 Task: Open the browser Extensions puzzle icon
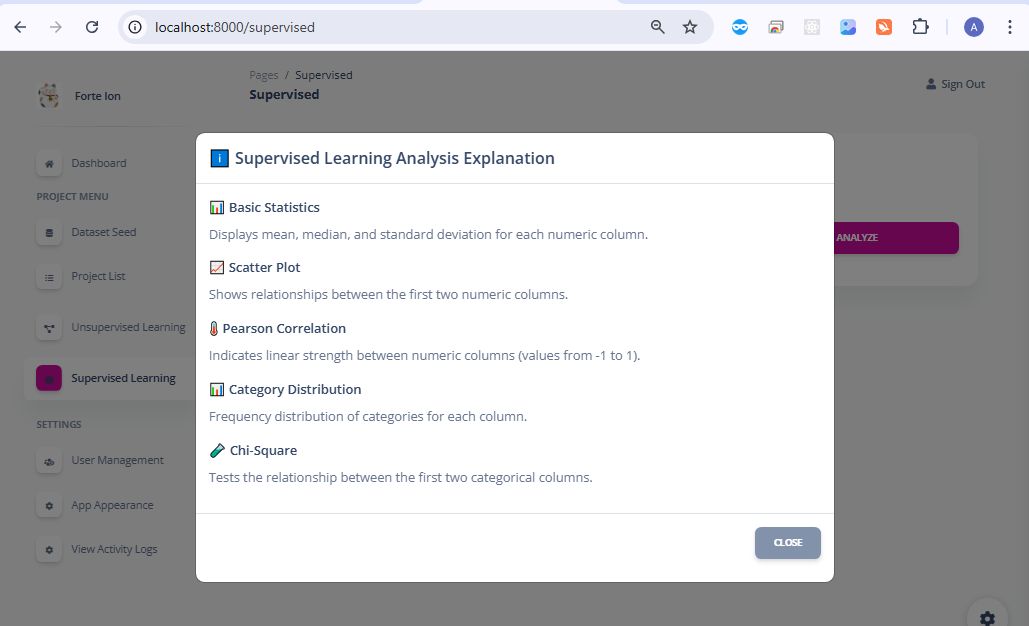920,27
